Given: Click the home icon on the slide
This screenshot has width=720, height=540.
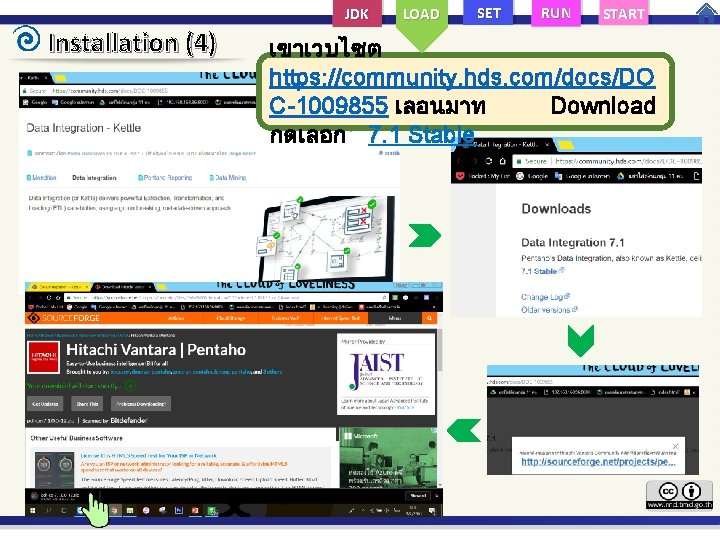Looking at the screenshot, I should [707, 13].
